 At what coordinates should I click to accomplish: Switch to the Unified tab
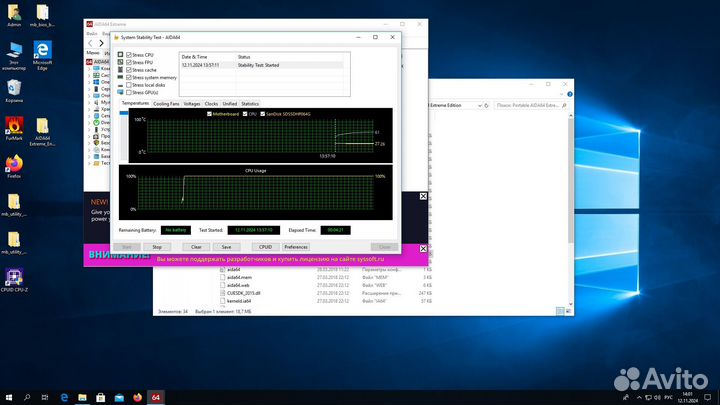(x=230, y=104)
